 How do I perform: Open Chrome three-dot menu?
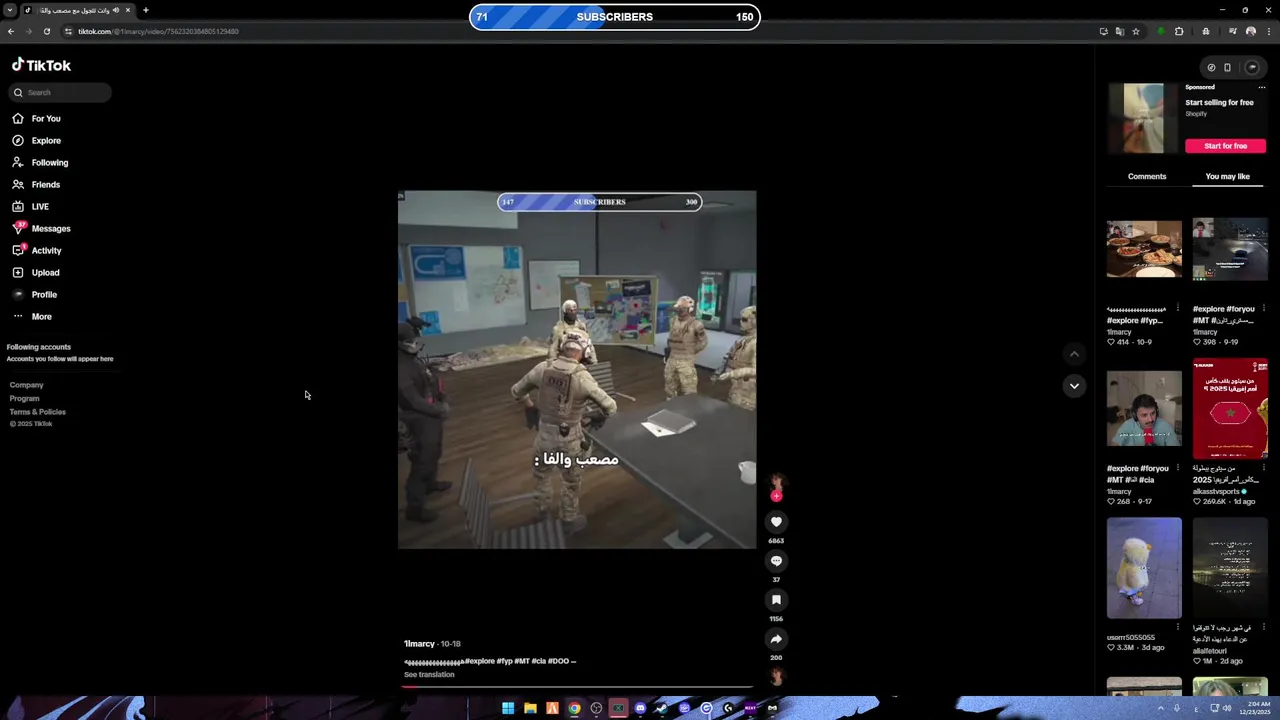click(x=1268, y=31)
